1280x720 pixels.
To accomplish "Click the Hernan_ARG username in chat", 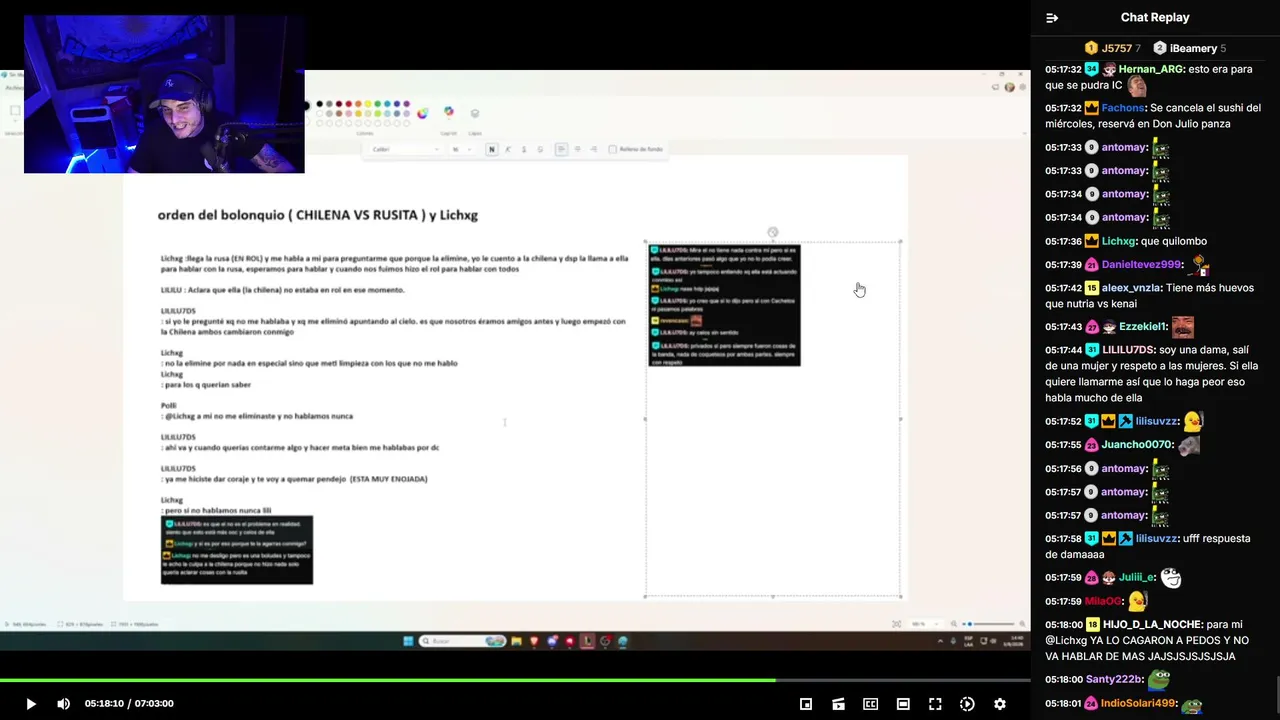I will [x=1151, y=69].
